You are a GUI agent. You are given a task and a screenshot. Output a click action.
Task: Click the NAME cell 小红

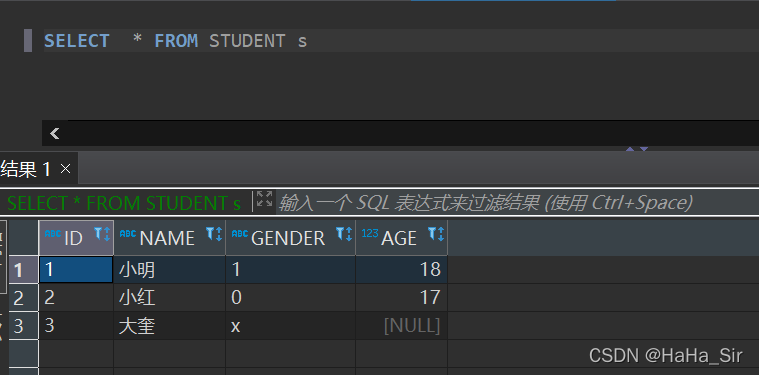point(169,298)
